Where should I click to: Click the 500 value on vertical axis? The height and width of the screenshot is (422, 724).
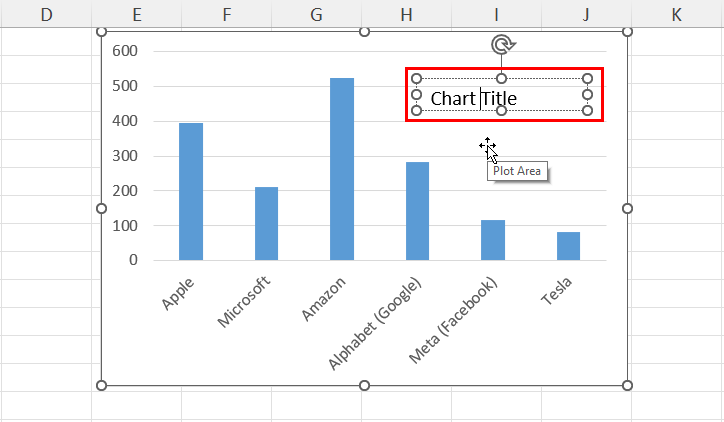coord(125,86)
